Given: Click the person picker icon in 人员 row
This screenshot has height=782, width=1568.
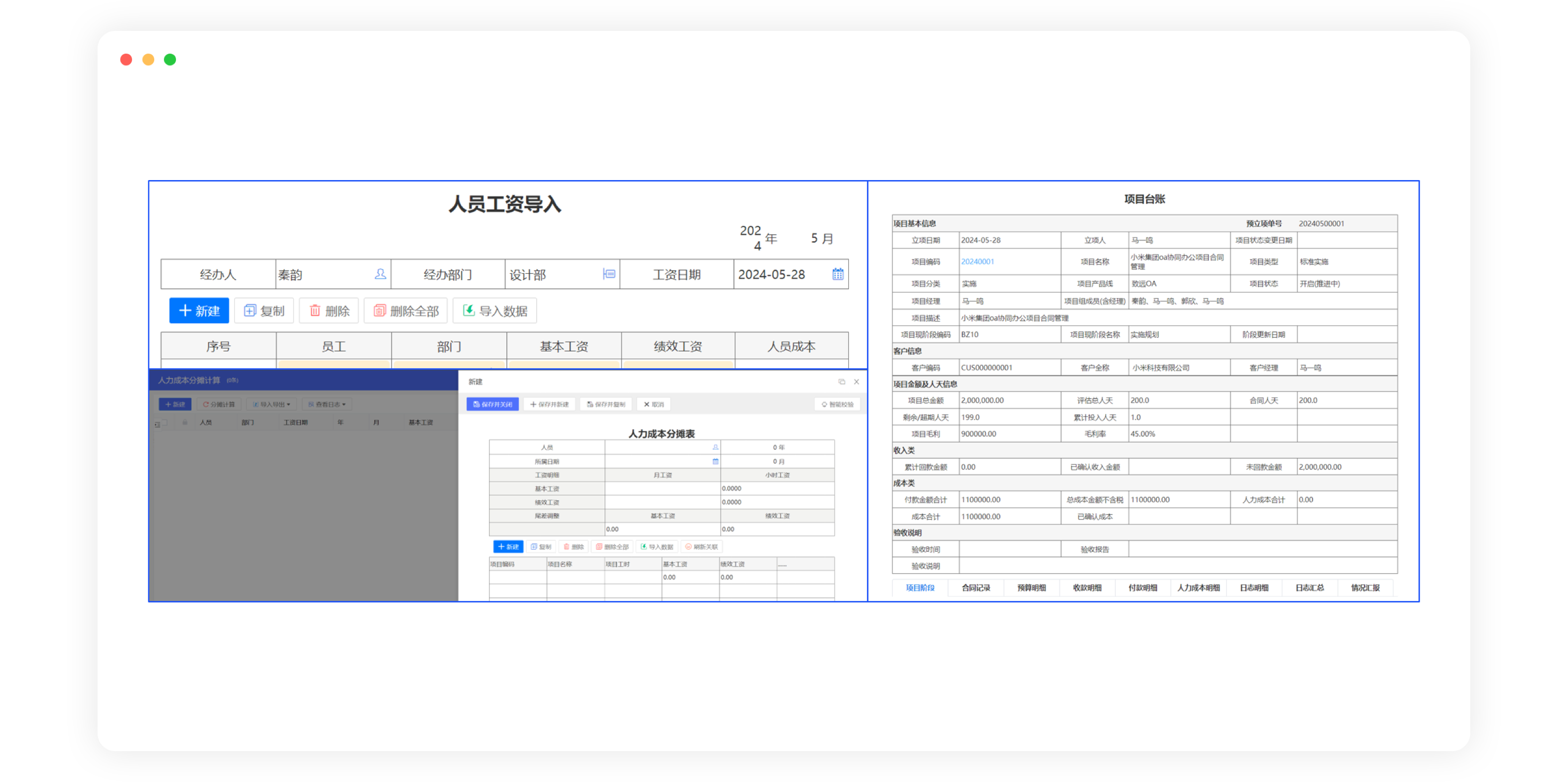Looking at the screenshot, I should 715,447.
